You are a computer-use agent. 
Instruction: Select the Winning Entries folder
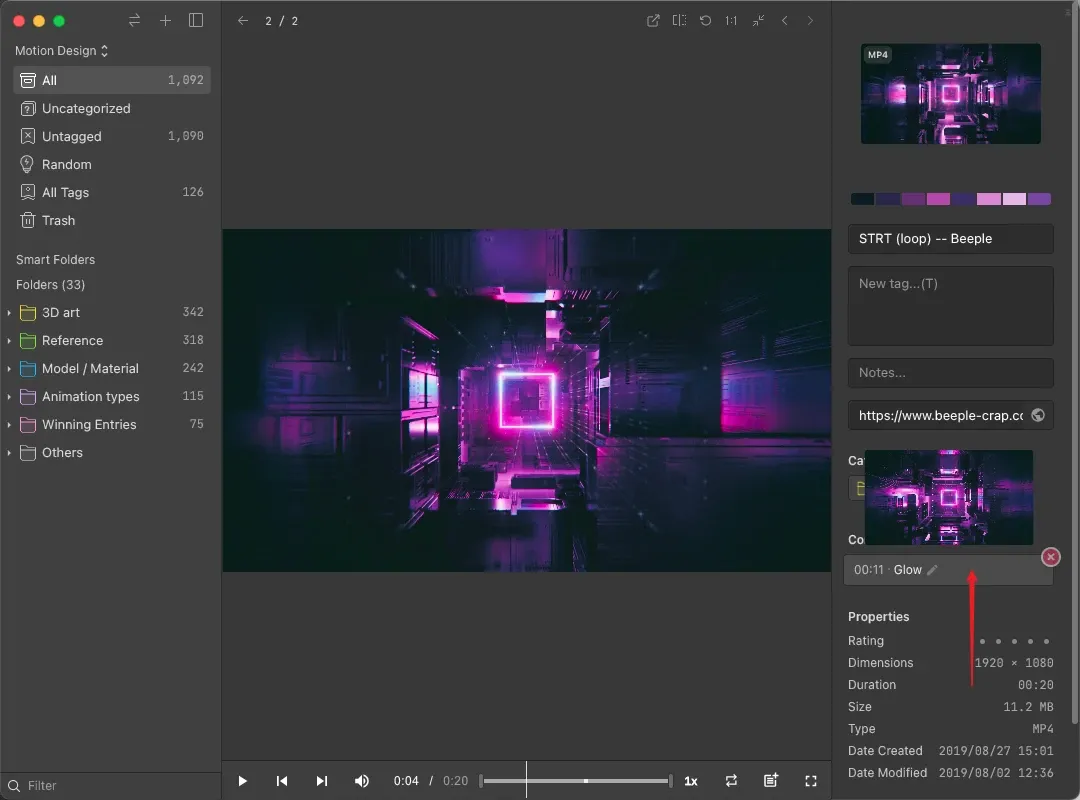[112, 424]
